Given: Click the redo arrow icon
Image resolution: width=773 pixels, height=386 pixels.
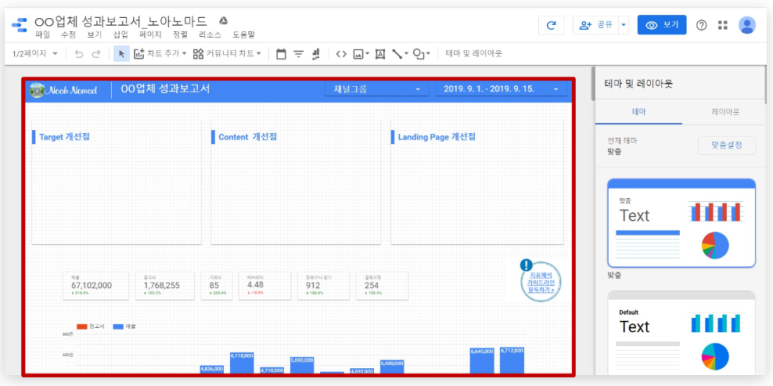Looking at the screenshot, I should [96, 54].
